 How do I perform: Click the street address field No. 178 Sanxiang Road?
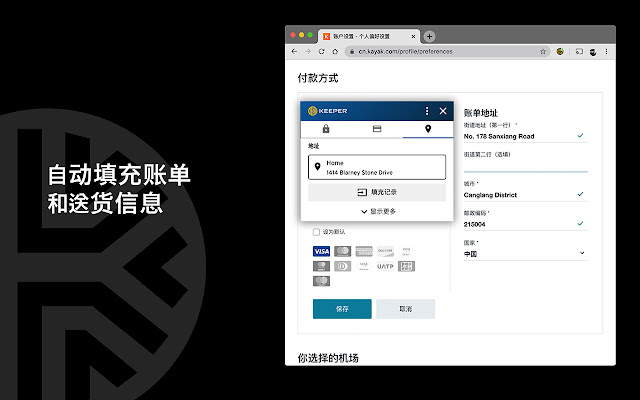click(526, 136)
